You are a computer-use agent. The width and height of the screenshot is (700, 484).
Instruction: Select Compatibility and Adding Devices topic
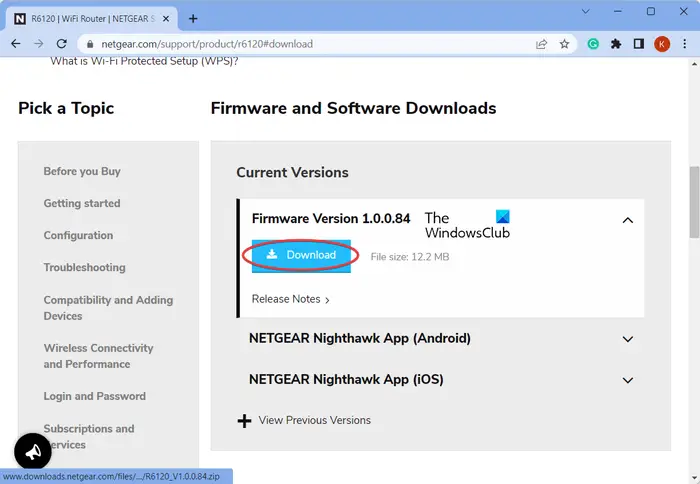click(108, 308)
